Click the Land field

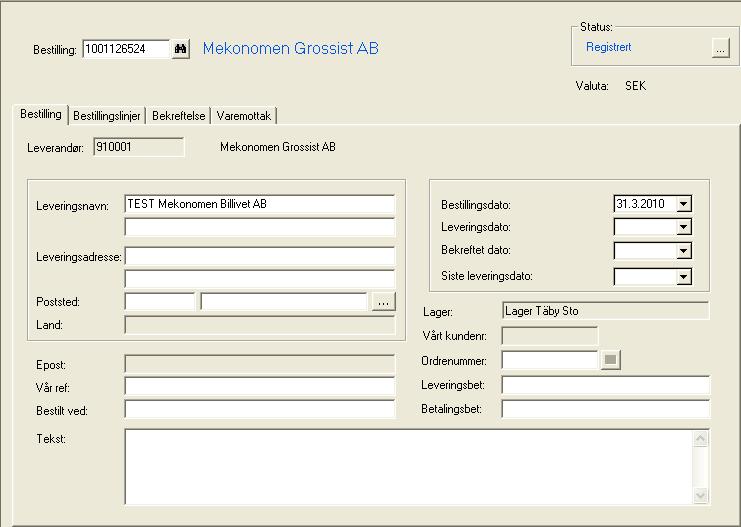[x=259, y=325]
